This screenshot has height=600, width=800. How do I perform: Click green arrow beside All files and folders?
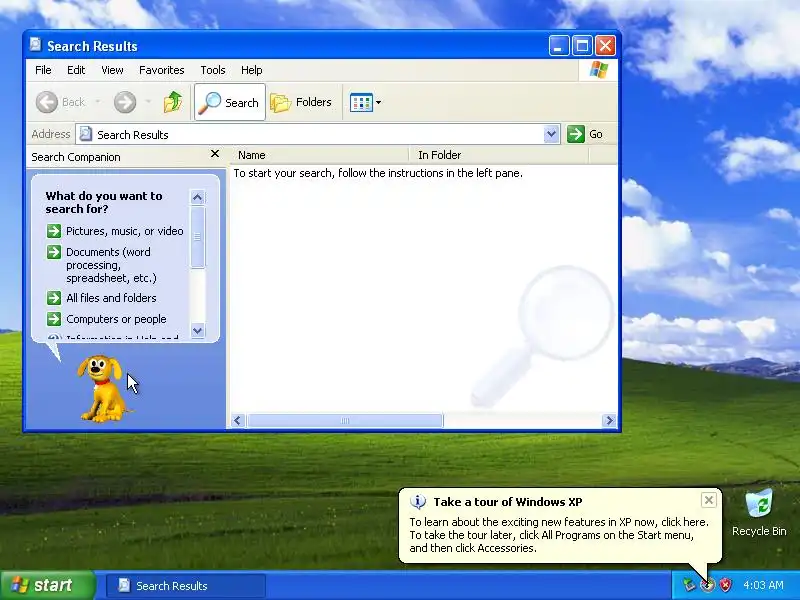tap(54, 298)
